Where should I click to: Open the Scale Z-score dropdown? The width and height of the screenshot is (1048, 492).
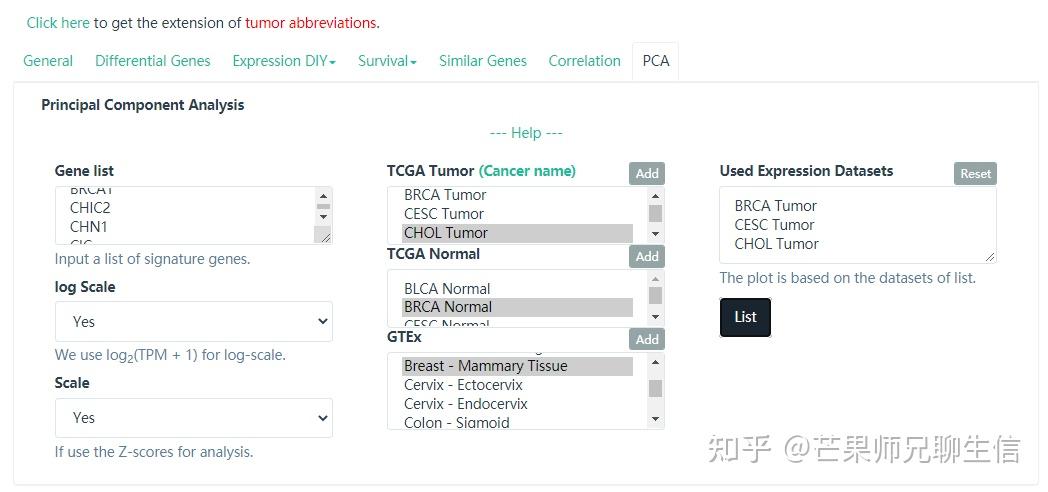tap(193, 418)
